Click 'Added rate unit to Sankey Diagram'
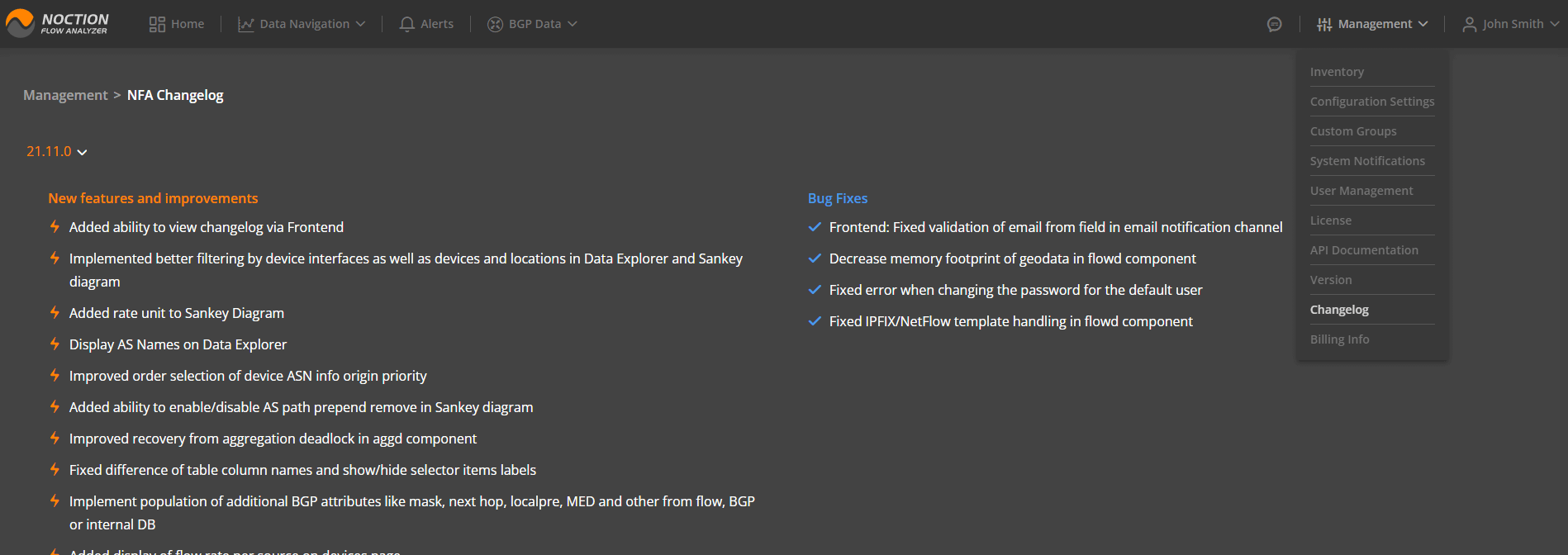The width and height of the screenshot is (1568, 555). pyautogui.click(x=177, y=313)
